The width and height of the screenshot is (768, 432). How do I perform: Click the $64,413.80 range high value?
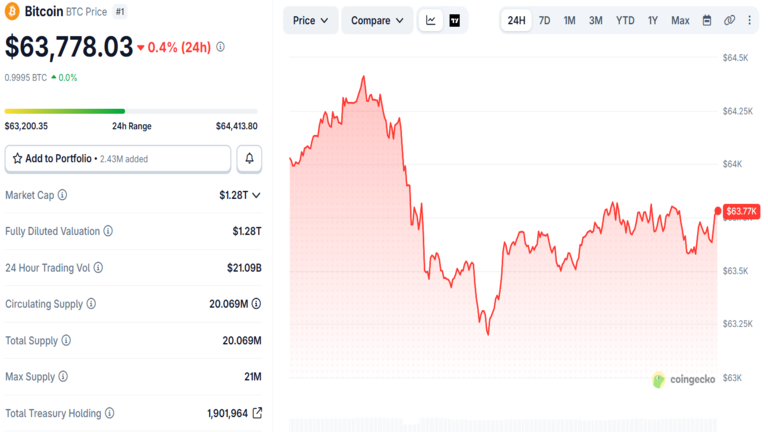point(237,126)
